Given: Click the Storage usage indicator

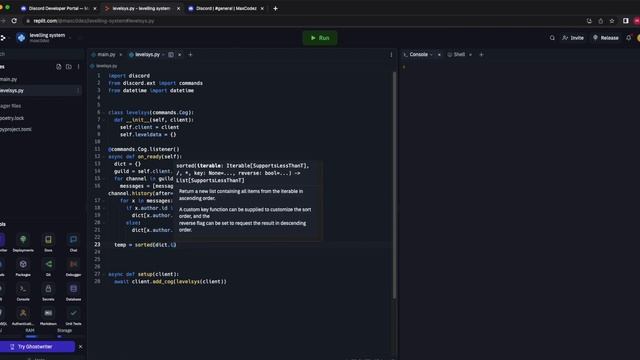Looking at the screenshot, I should [64, 333].
